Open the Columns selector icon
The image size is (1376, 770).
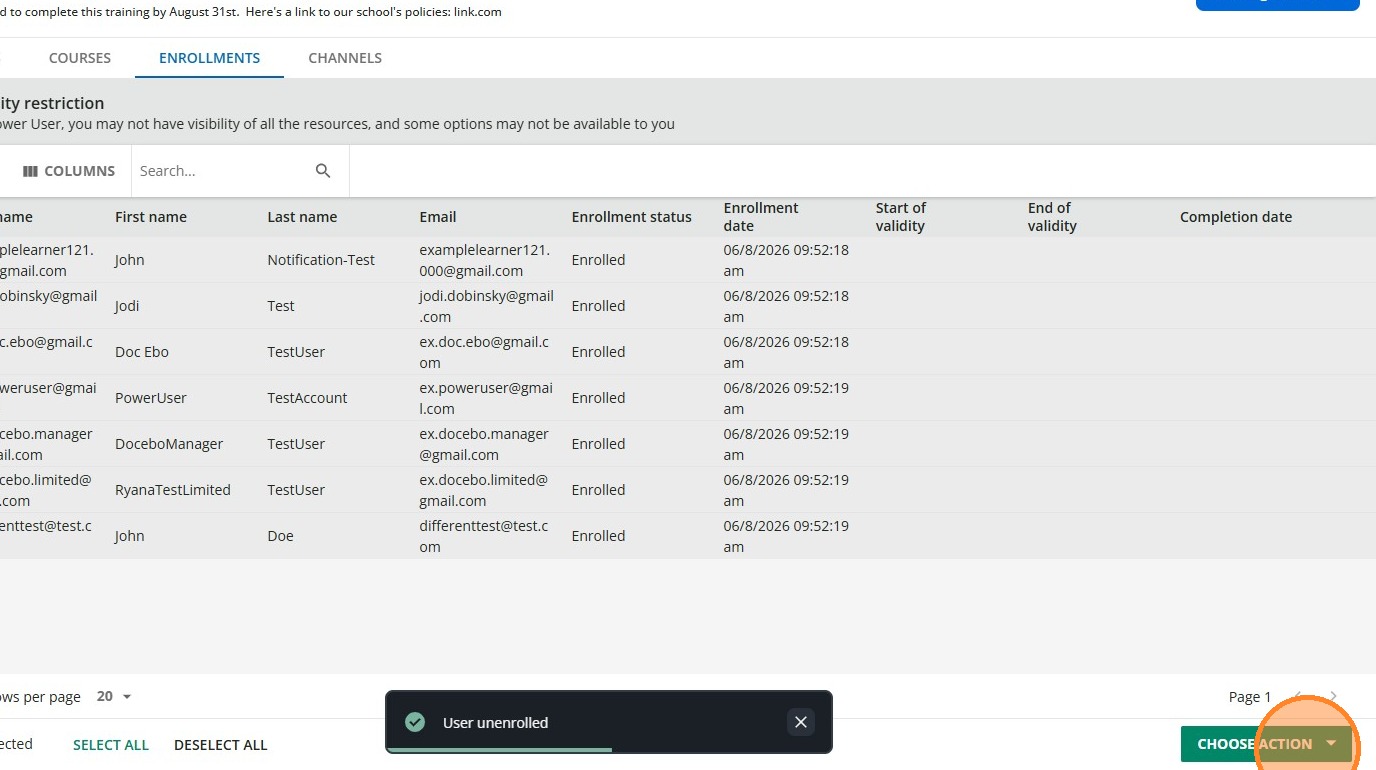[30, 171]
